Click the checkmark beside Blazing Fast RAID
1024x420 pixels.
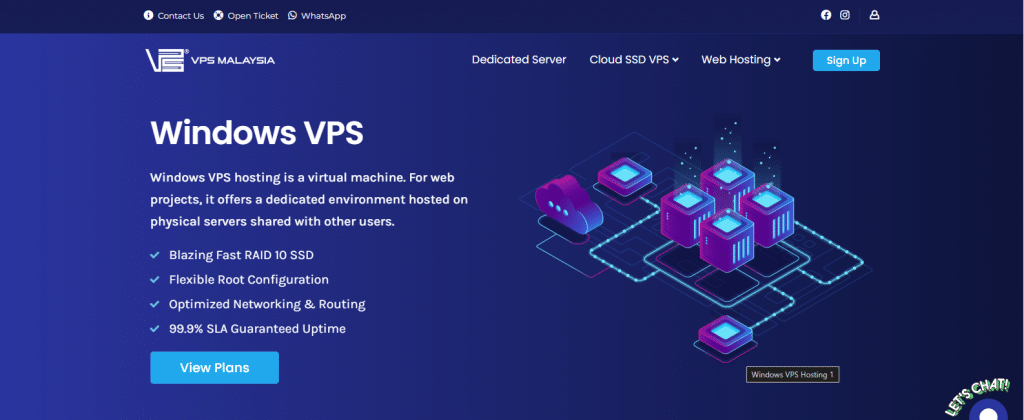click(155, 255)
